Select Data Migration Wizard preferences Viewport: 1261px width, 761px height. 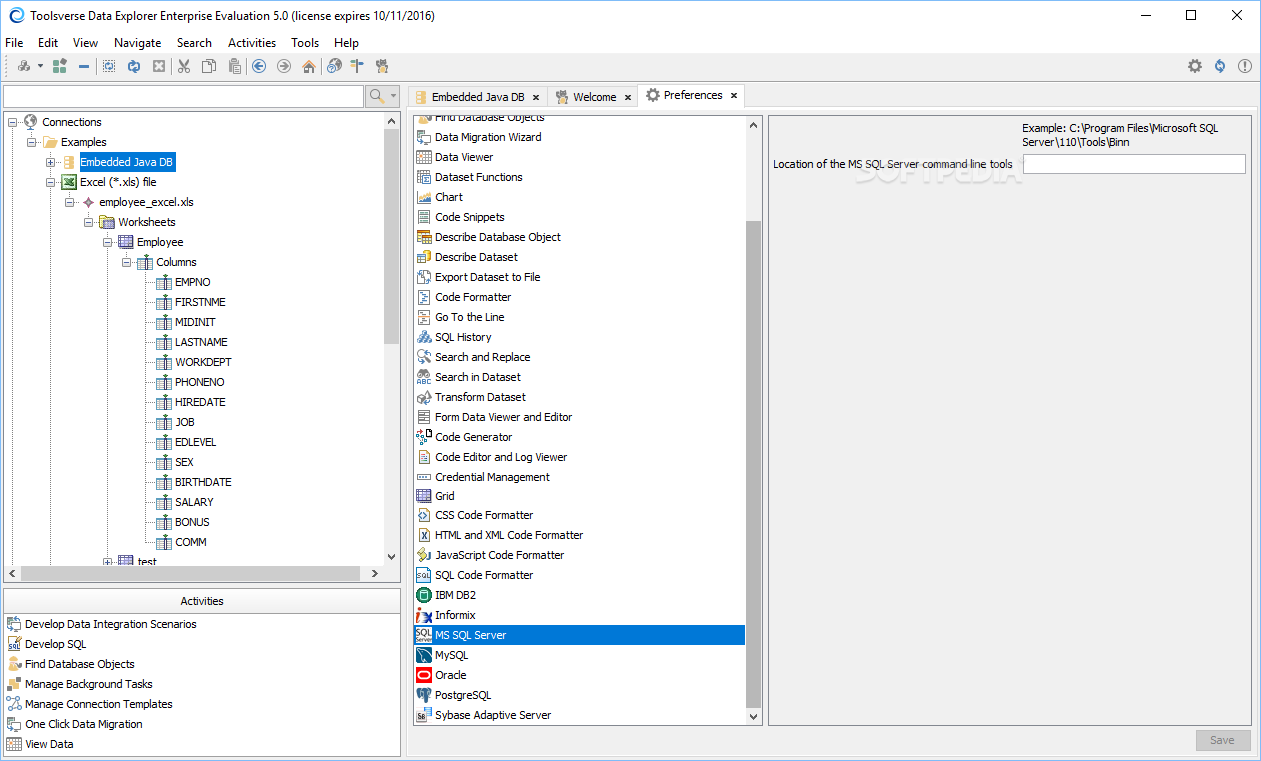[488, 137]
